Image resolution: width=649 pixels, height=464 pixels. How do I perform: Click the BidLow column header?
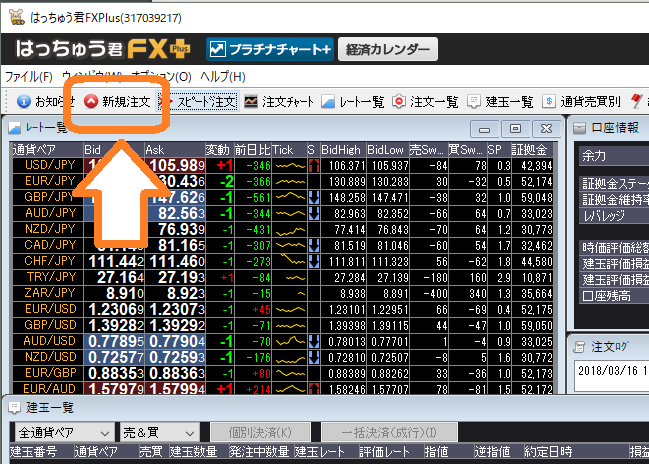pyautogui.click(x=387, y=149)
